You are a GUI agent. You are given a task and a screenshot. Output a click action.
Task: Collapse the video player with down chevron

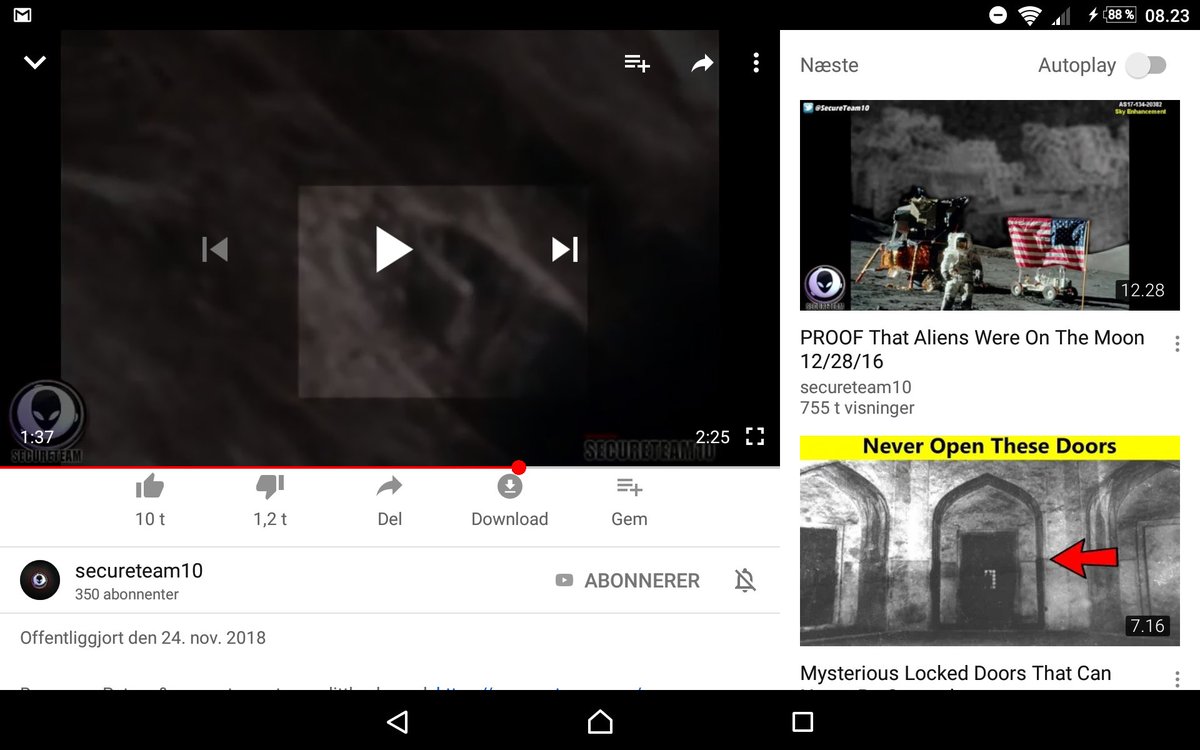click(35, 63)
